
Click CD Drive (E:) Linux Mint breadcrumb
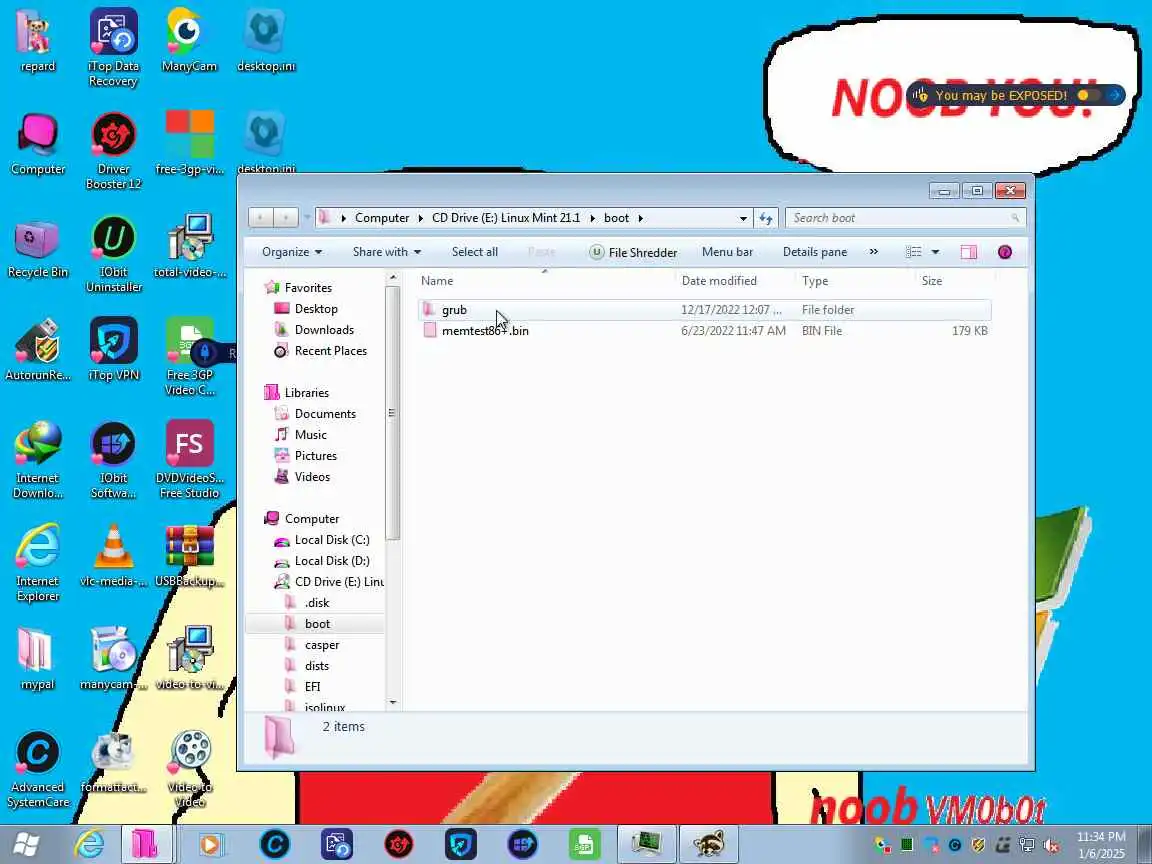tap(505, 218)
